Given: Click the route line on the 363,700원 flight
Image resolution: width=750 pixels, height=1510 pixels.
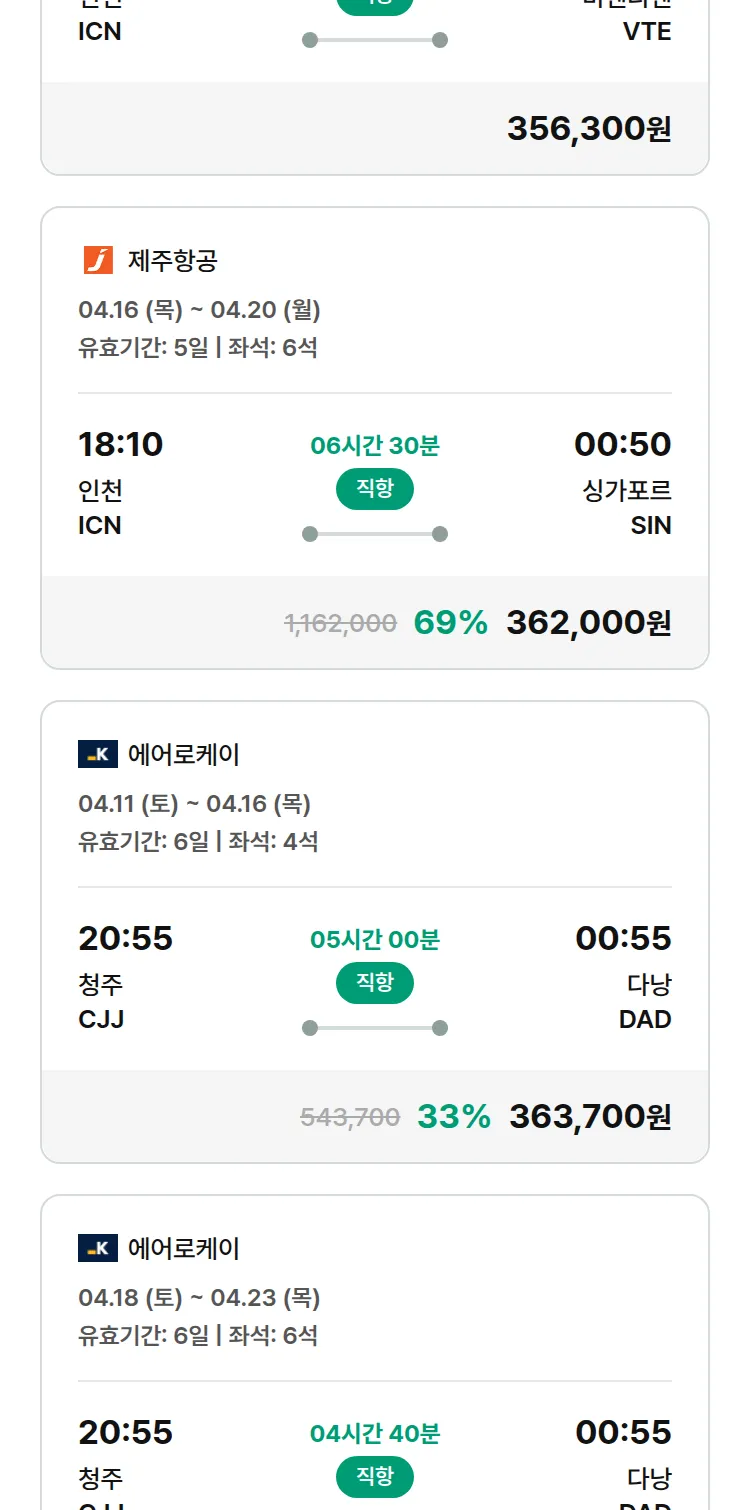Looking at the screenshot, I should 374,1028.
